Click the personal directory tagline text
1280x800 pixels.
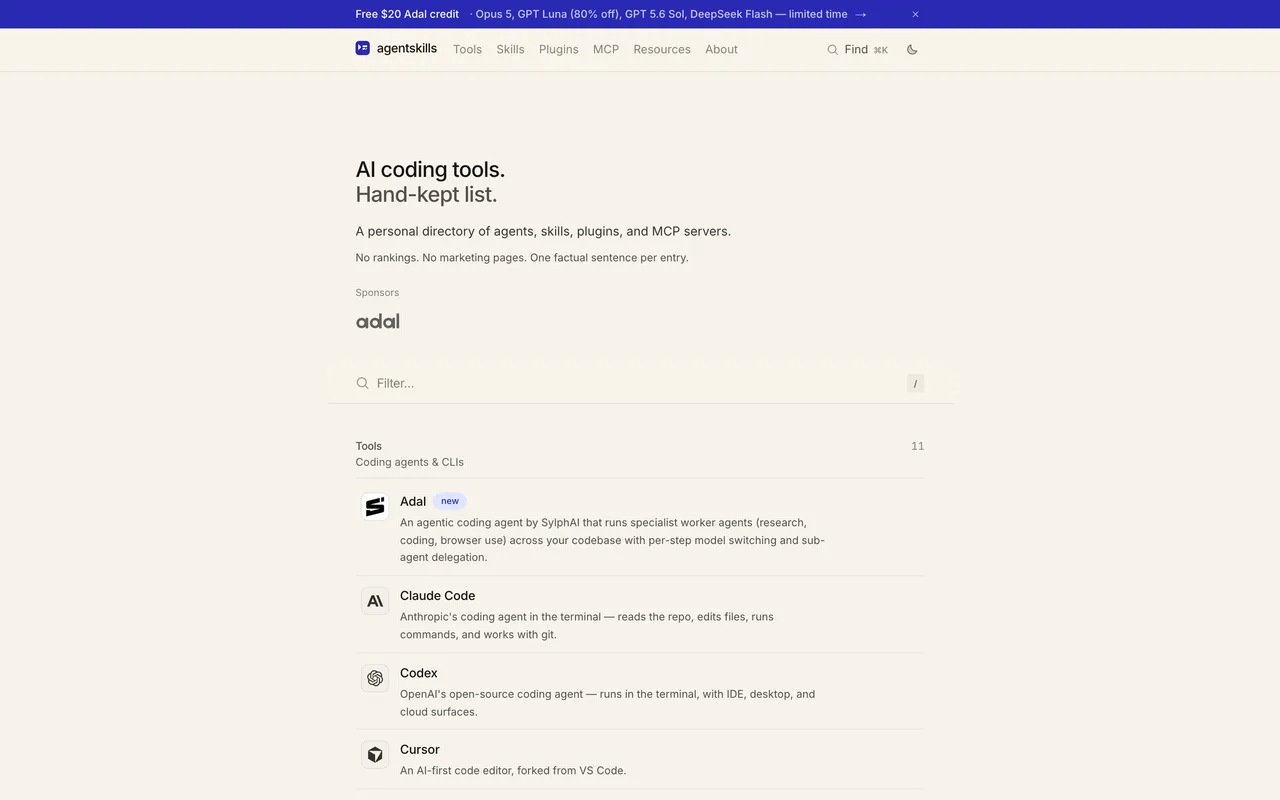coord(543,231)
